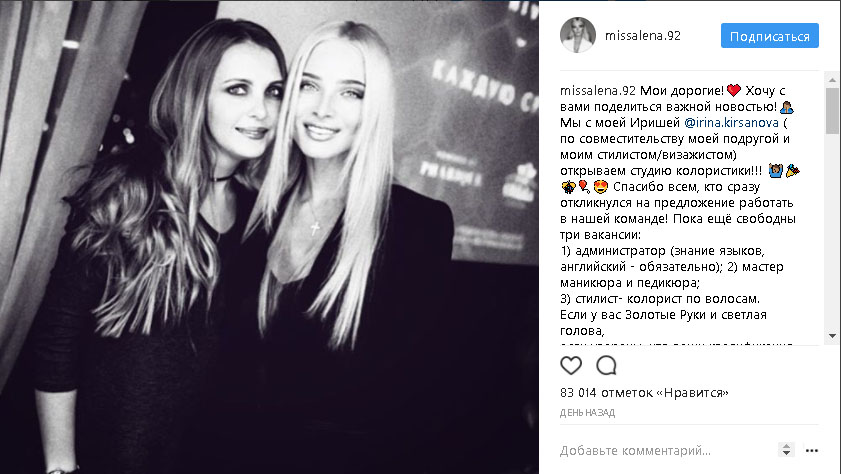Open the 83 014 отметок «Нравится» list
841x474 pixels.
click(x=644, y=393)
